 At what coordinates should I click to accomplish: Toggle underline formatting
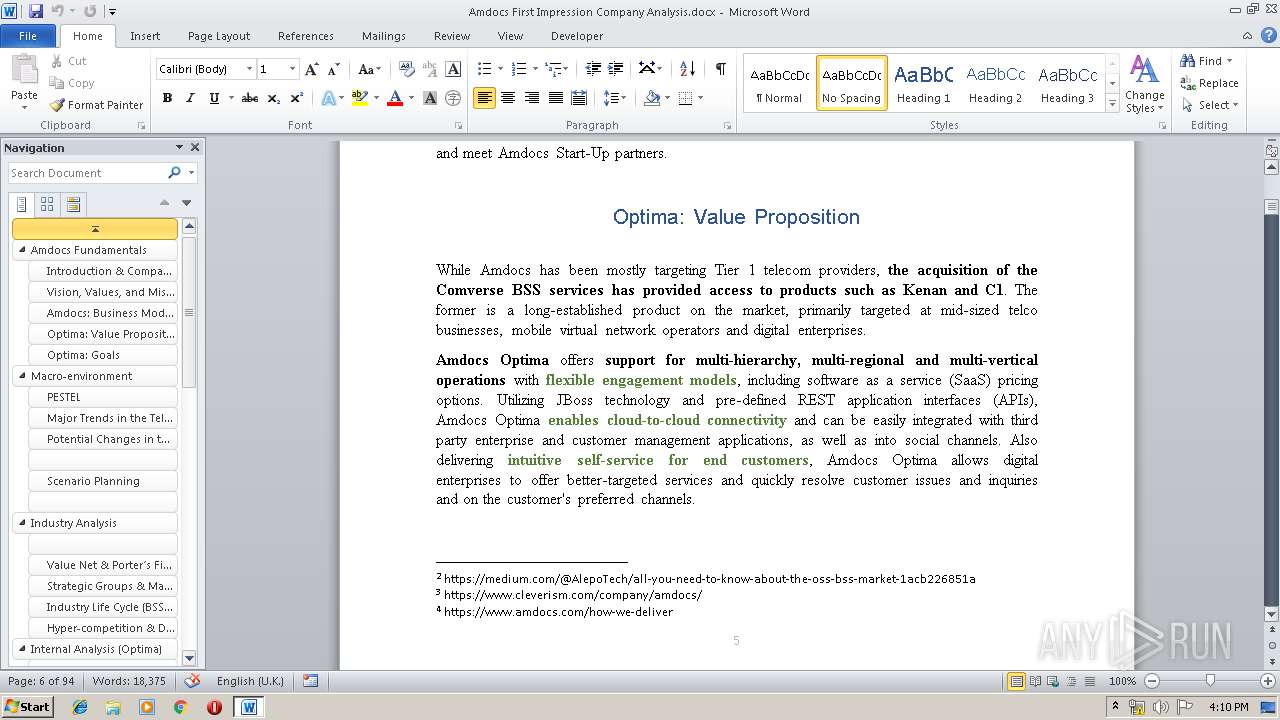213,98
